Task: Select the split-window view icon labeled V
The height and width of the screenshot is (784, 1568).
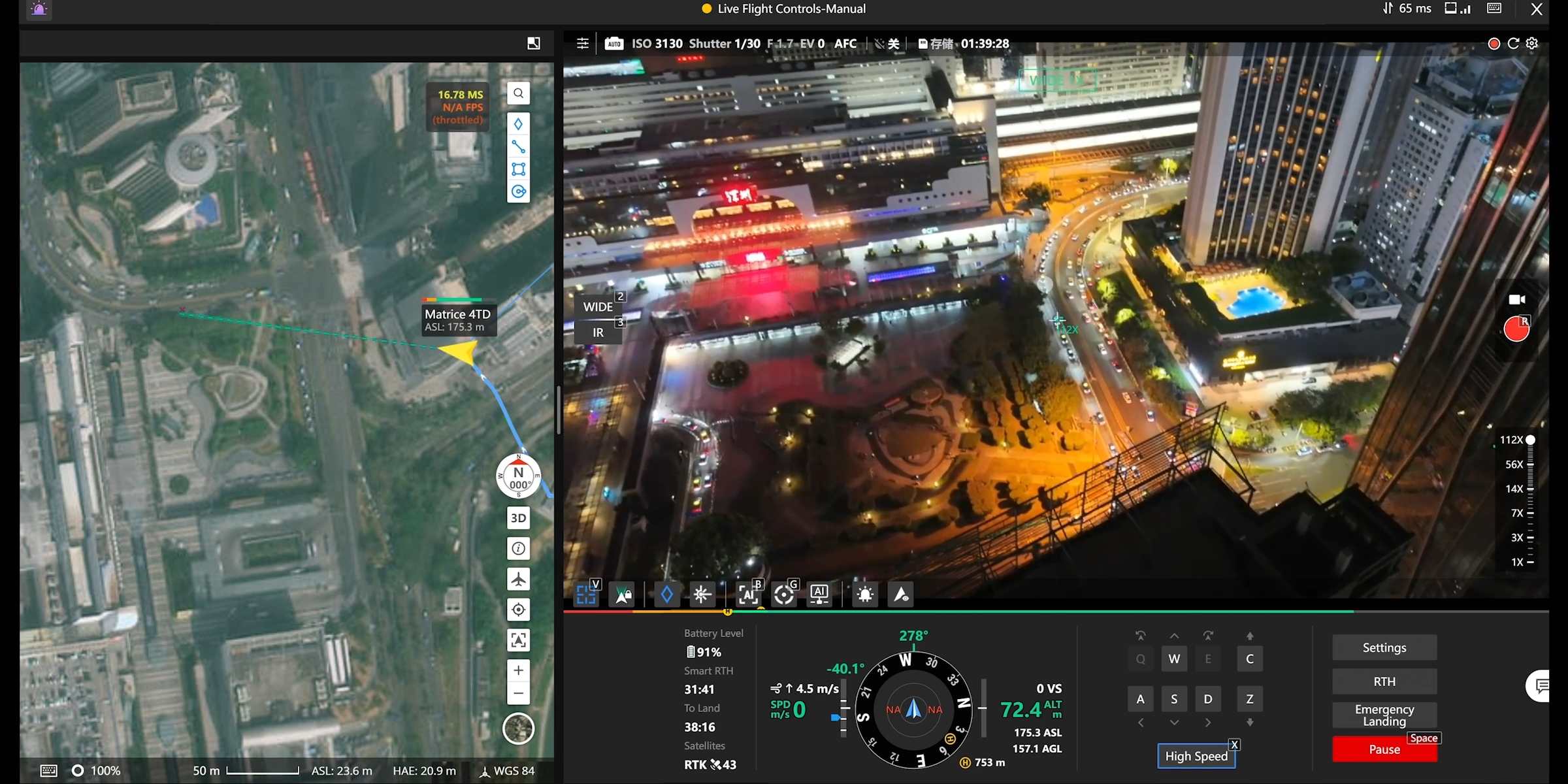Action: tap(586, 595)
